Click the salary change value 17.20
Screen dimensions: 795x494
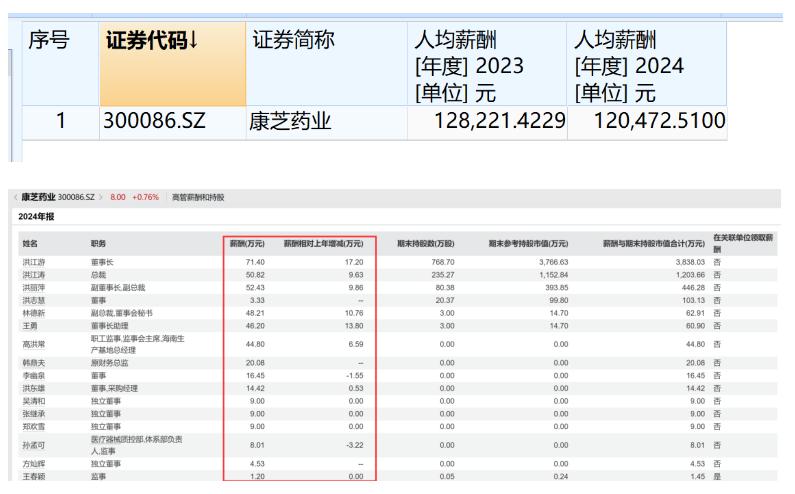coord(354,262)
